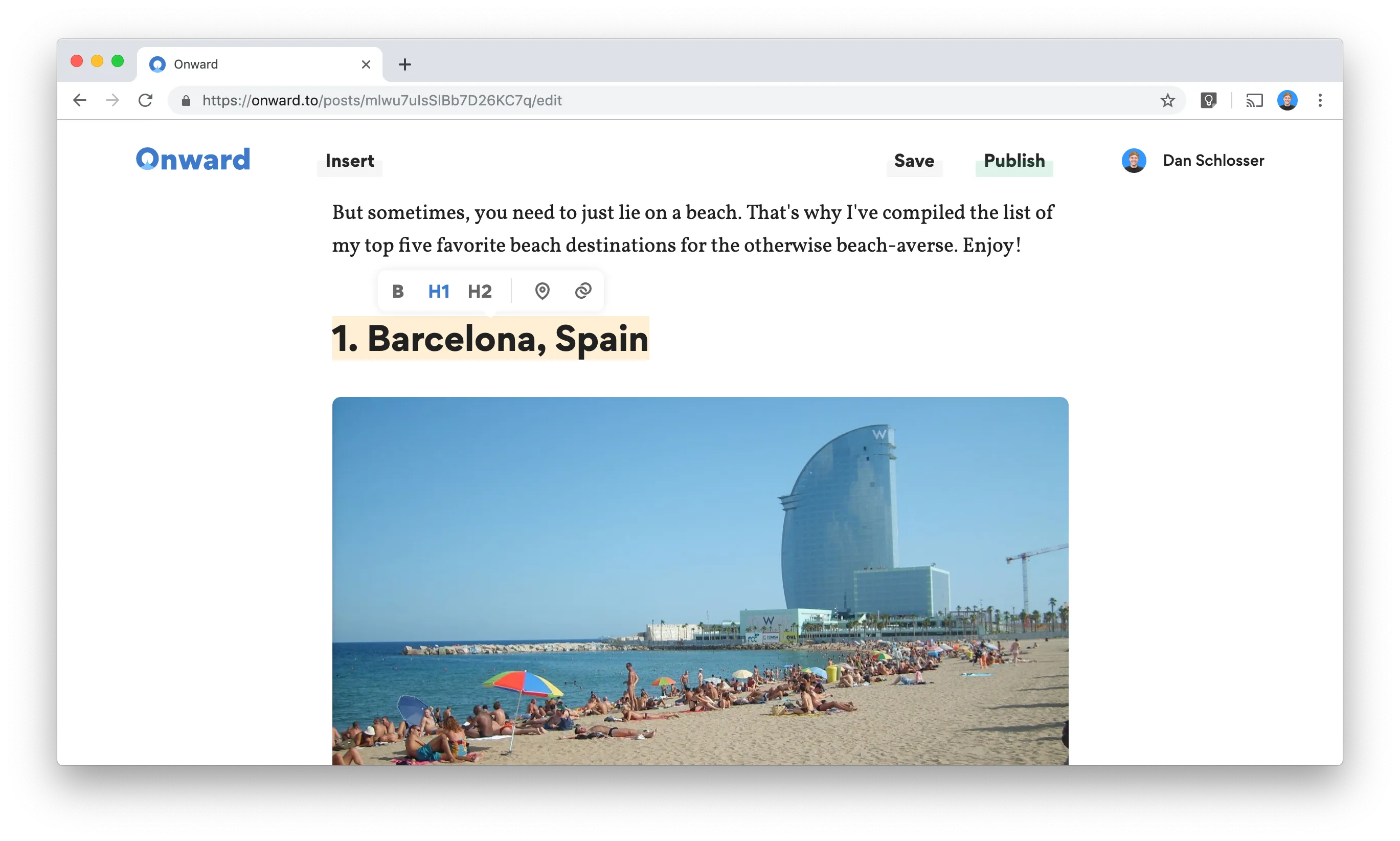Reload the page
1400x841 pixels.
146,100
